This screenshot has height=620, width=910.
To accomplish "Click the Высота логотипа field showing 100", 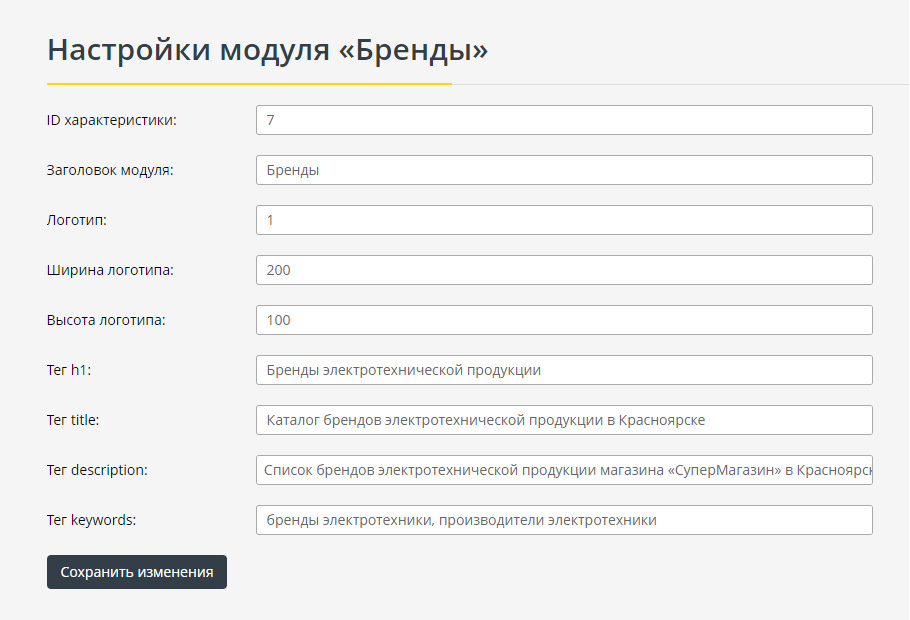I will 560,319.
